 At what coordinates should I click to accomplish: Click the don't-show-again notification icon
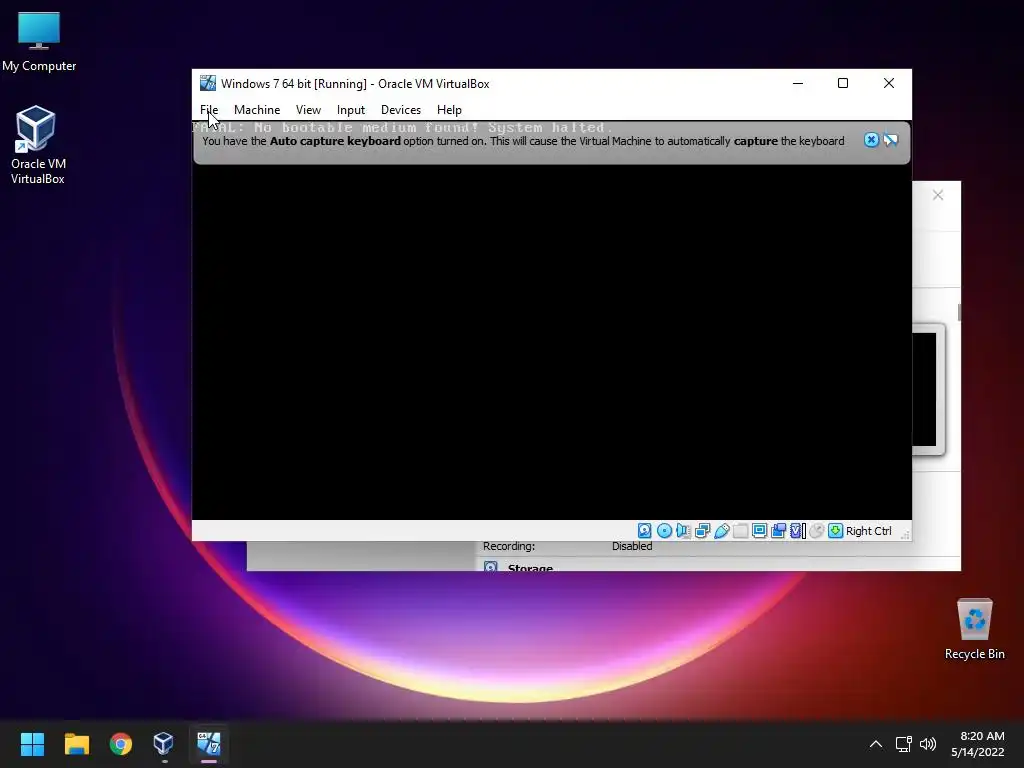click(890, 140)
